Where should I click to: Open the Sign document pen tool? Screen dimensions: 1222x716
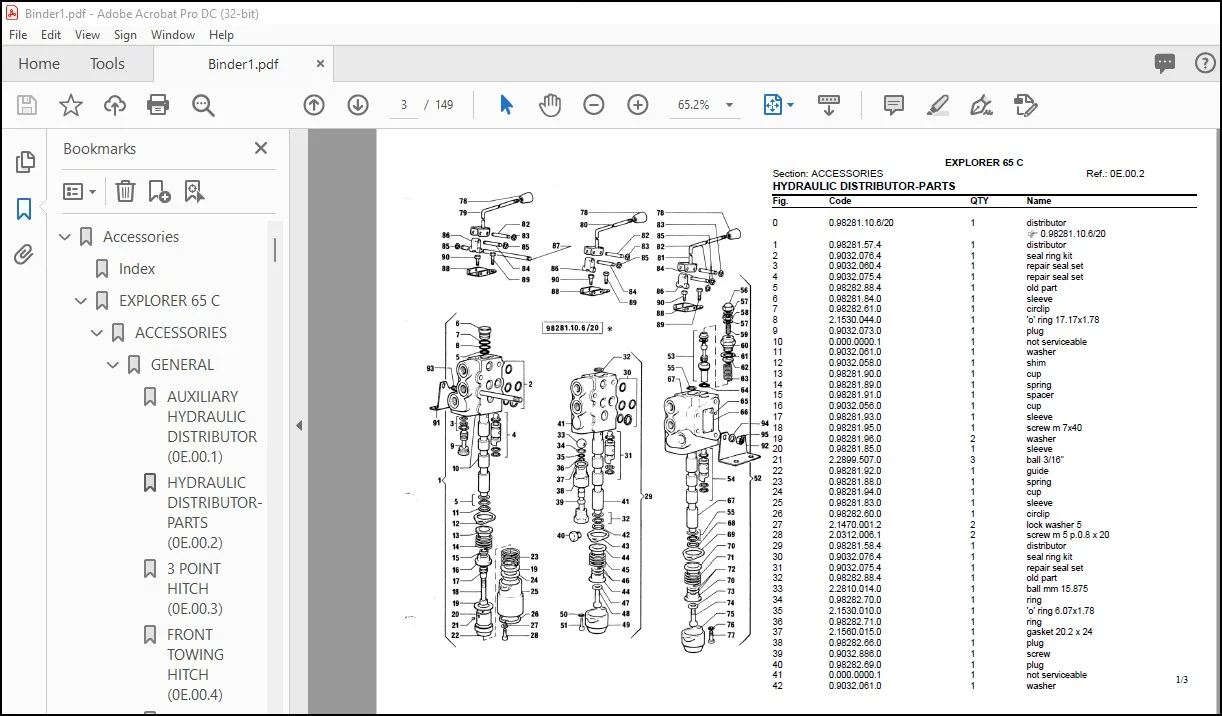[981, 105]
